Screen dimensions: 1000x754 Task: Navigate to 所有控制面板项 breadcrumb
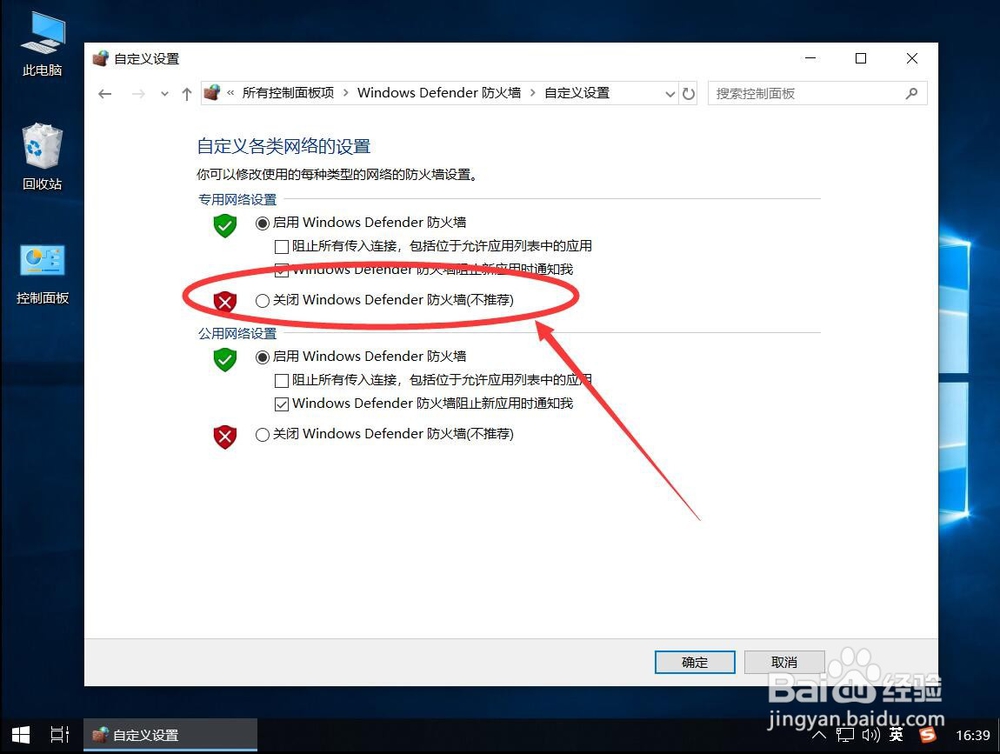tap(288, 93)
